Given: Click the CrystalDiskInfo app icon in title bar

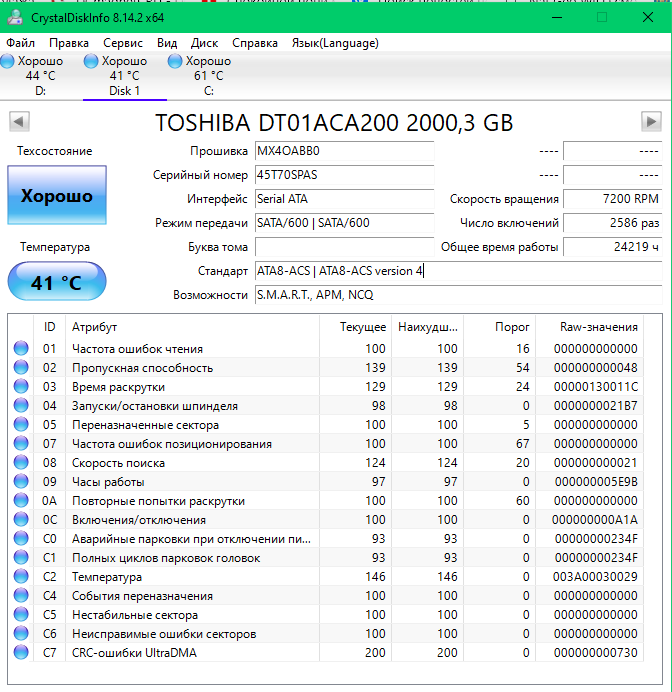Looking at the screenshot, I should click(15, 17).
